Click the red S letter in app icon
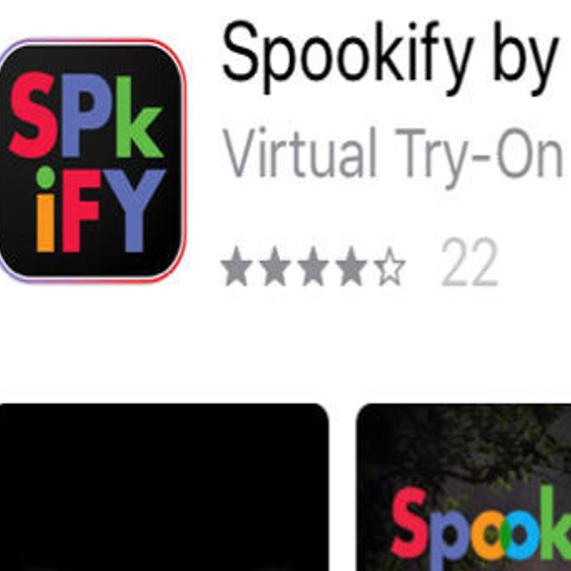The width and height of the screenshot is (571, 571). coord(32,114)
